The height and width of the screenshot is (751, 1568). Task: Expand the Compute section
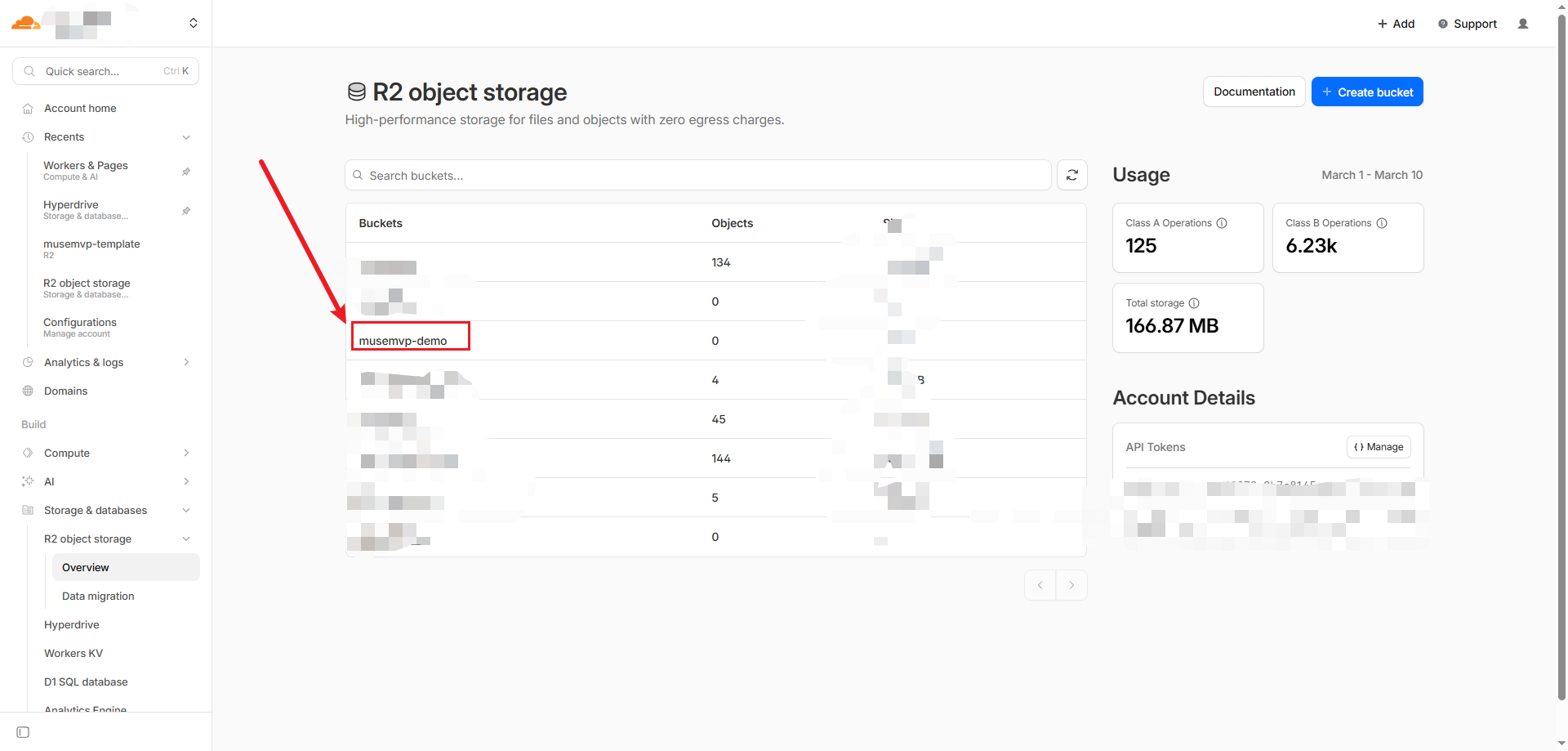186,453
